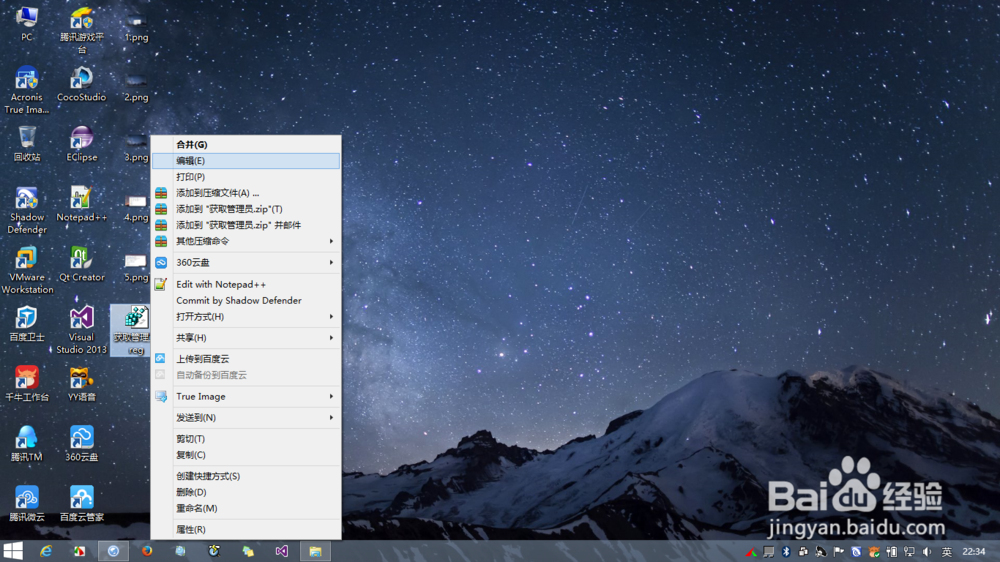The image size is (1000, 562).
Task: Select the CocoStudio desktop icon
Action: click(x=82, y=84)
